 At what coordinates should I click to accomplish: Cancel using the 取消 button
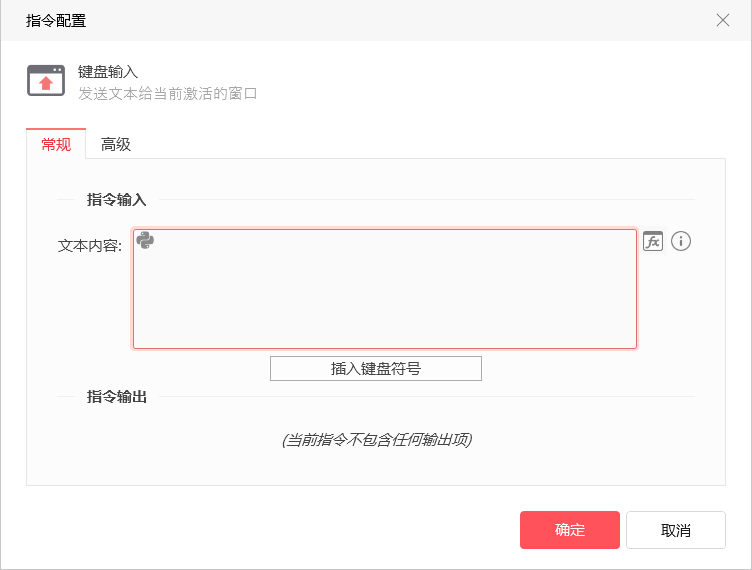pos(676,530)
